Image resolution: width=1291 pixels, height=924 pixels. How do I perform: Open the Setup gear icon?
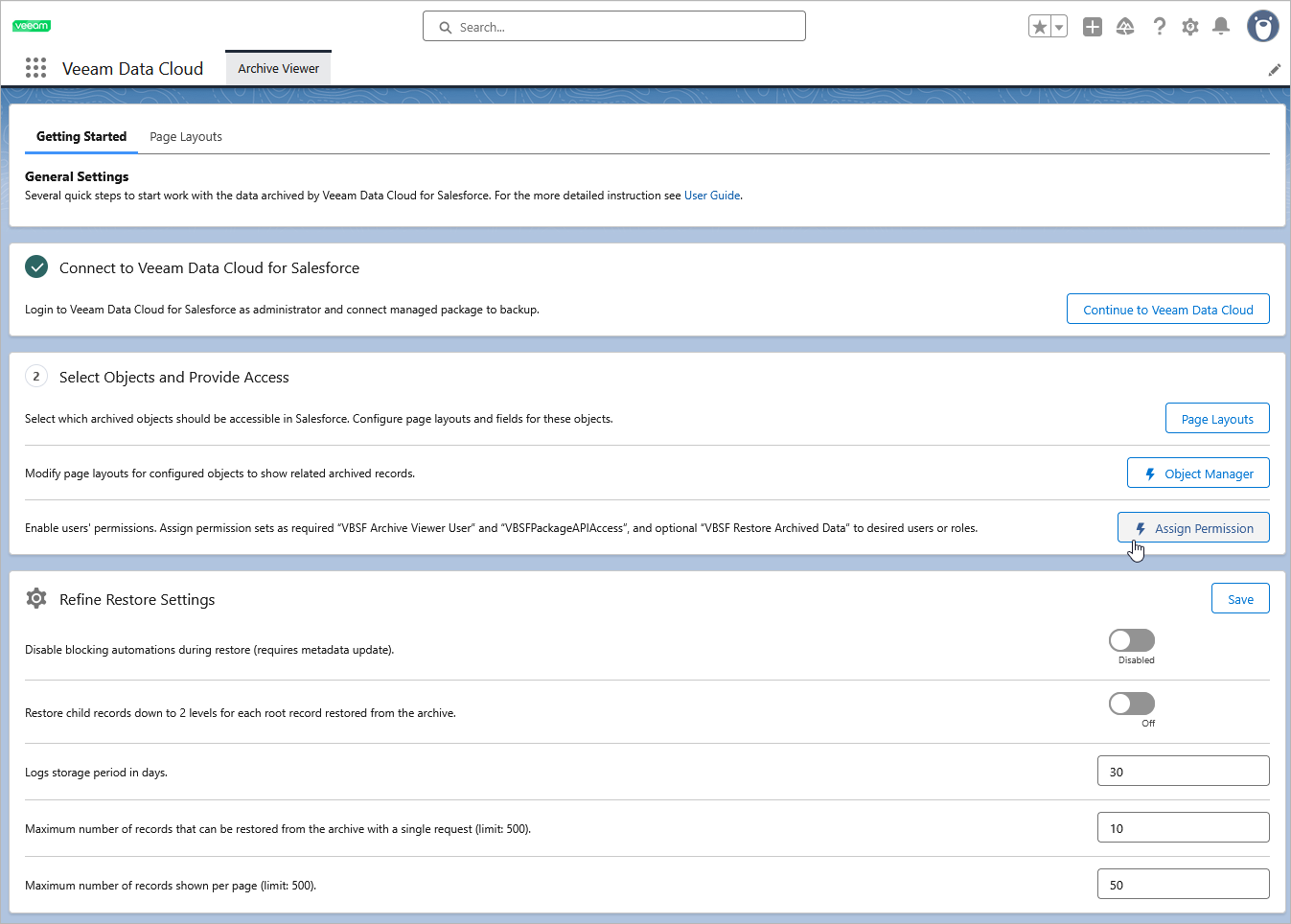pos(1190,27)
